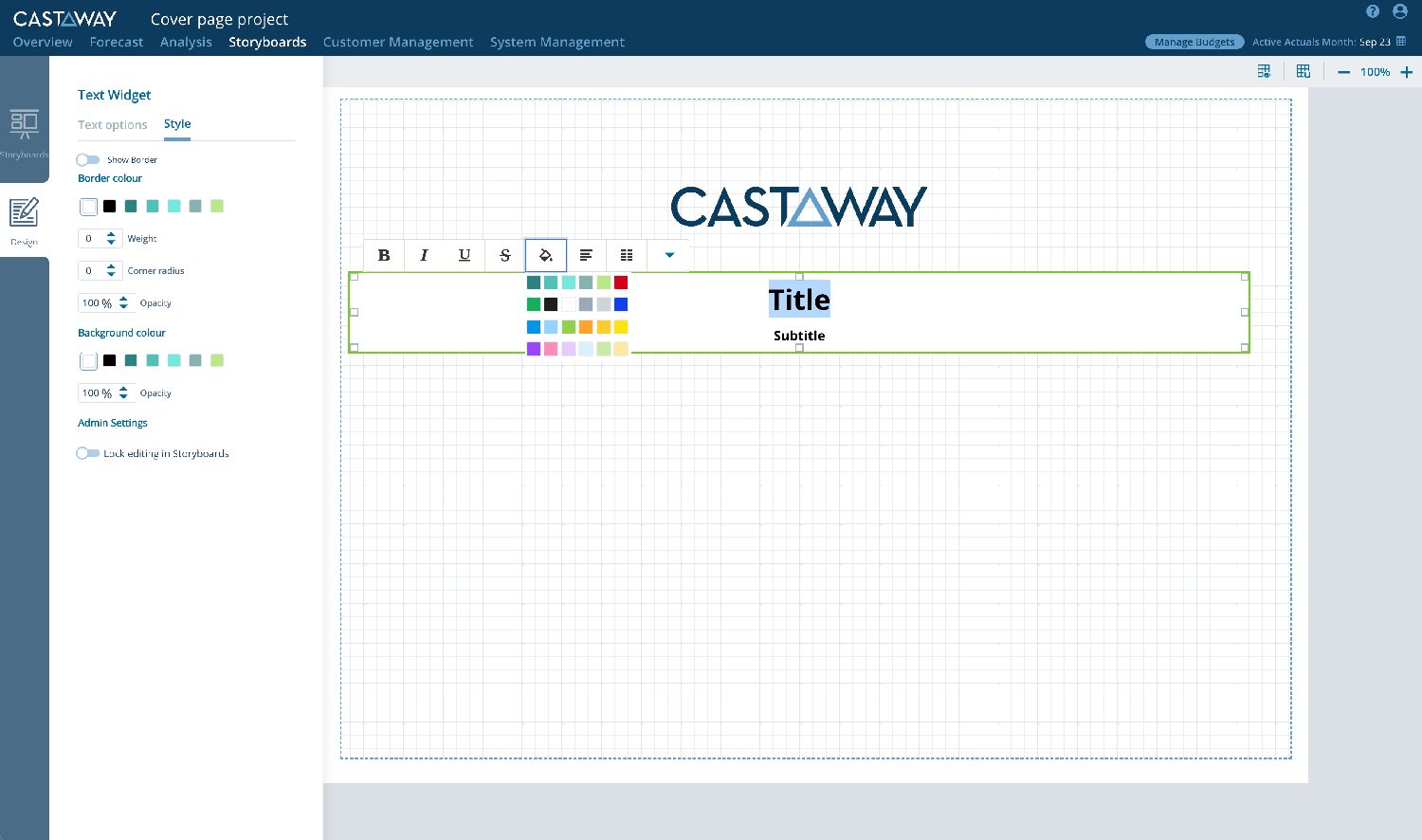Choose pink in the fill palette
Viewport: 1422px width, 840px height.
click(551, 349)
